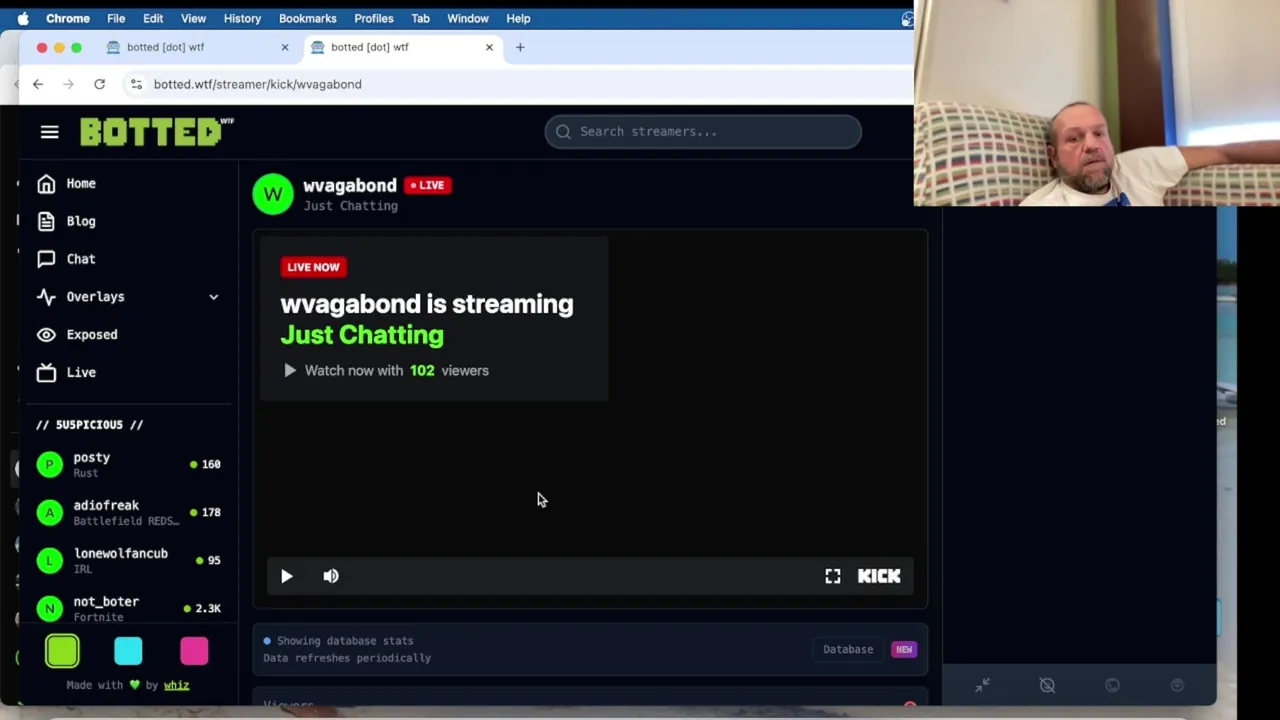The height and width of the screenshot is (720, 1280).
Task: View site information icon in the address bar
Action: click(x=136, y=84)
